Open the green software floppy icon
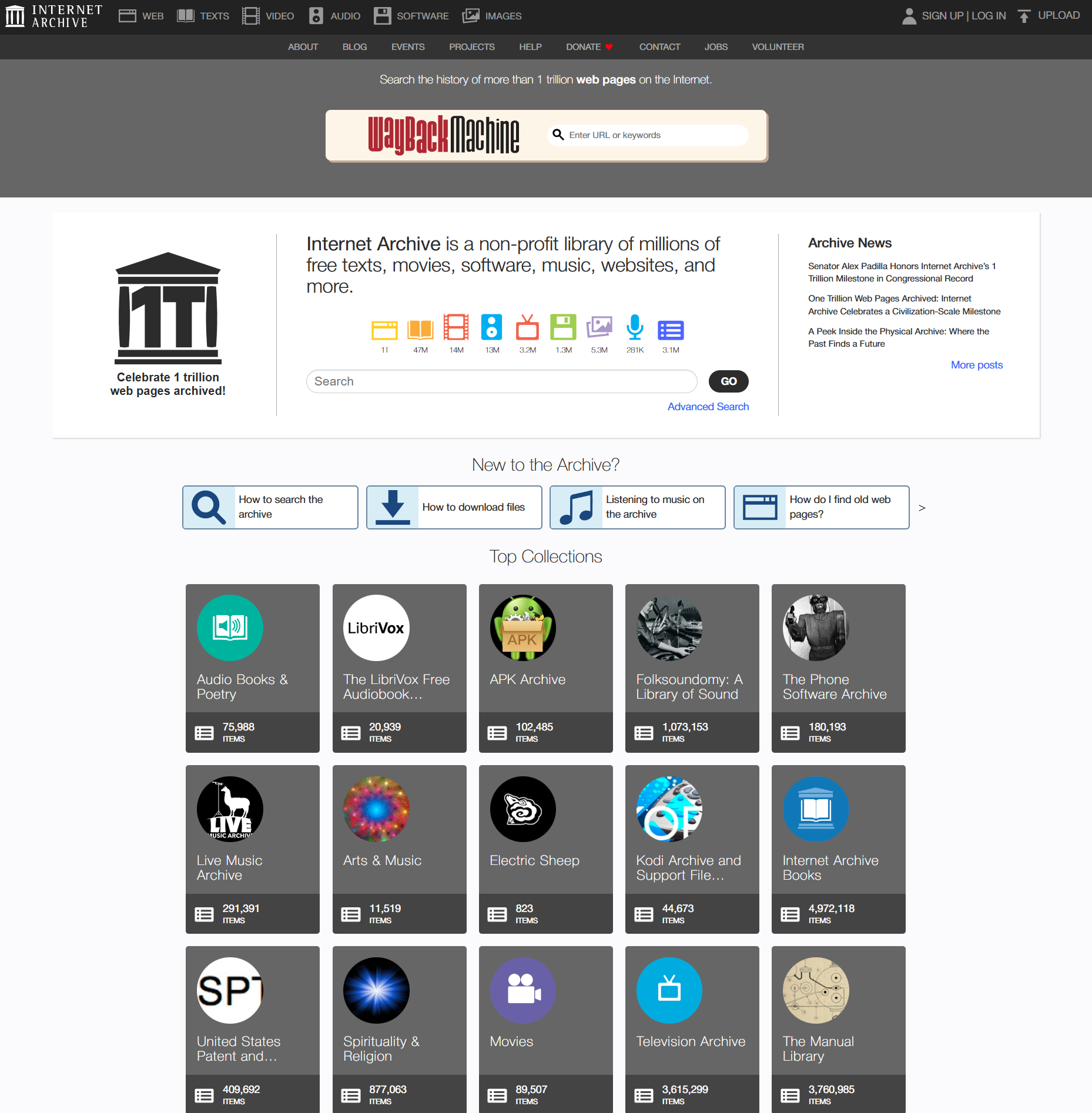The height and width of the screenshot is (1113, 1092). tap(563, 327)
